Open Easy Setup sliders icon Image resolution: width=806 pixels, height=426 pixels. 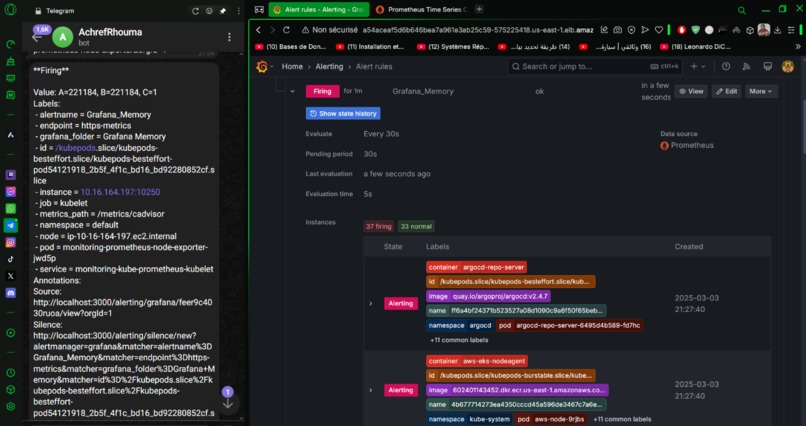(x=792, y=30)
